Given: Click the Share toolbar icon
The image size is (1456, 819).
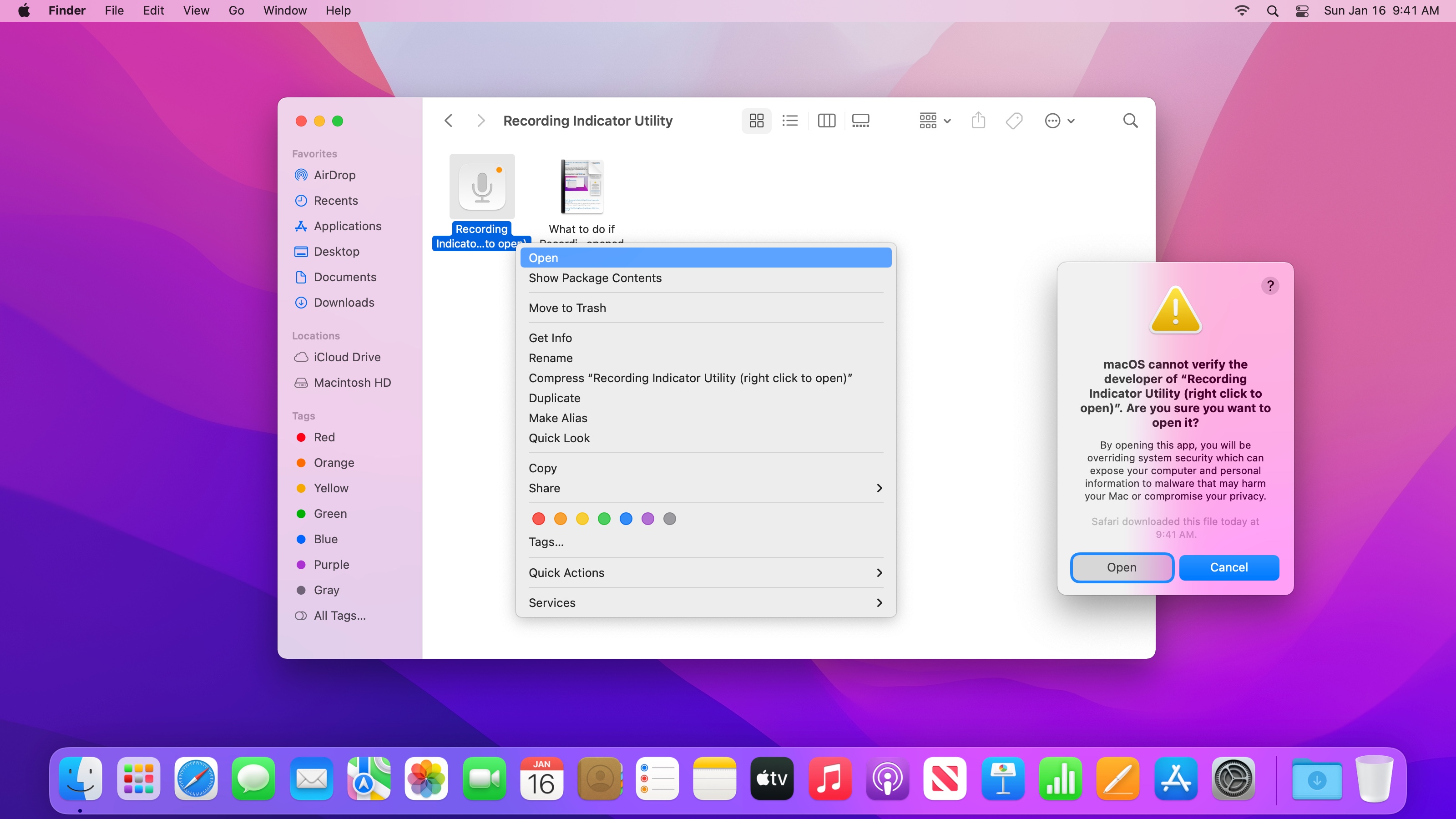Looking at the screenshot, I should coord(978,121).
